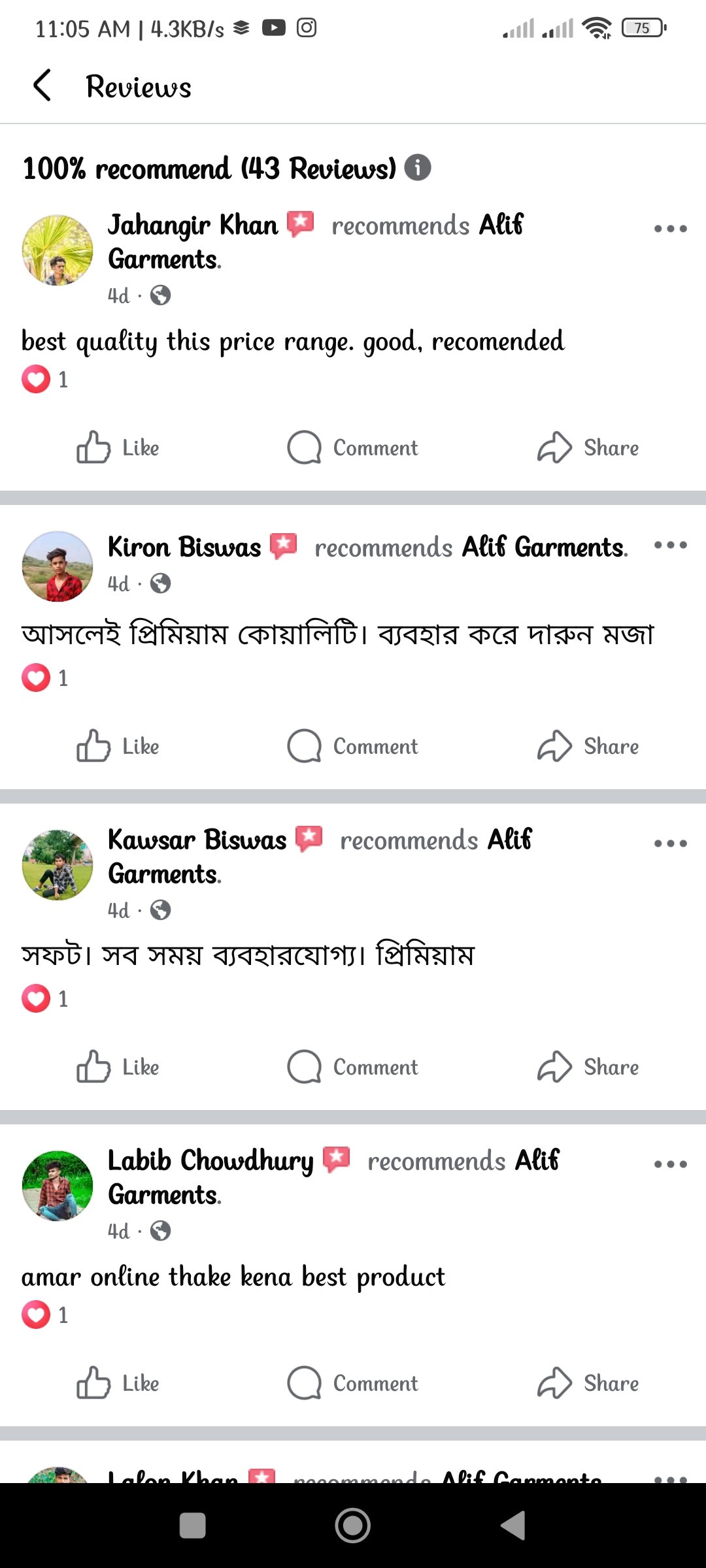Screen dimensions: 706x1568
Task: View Kiron Biswas's profile picture
Action: coord(58,566)
